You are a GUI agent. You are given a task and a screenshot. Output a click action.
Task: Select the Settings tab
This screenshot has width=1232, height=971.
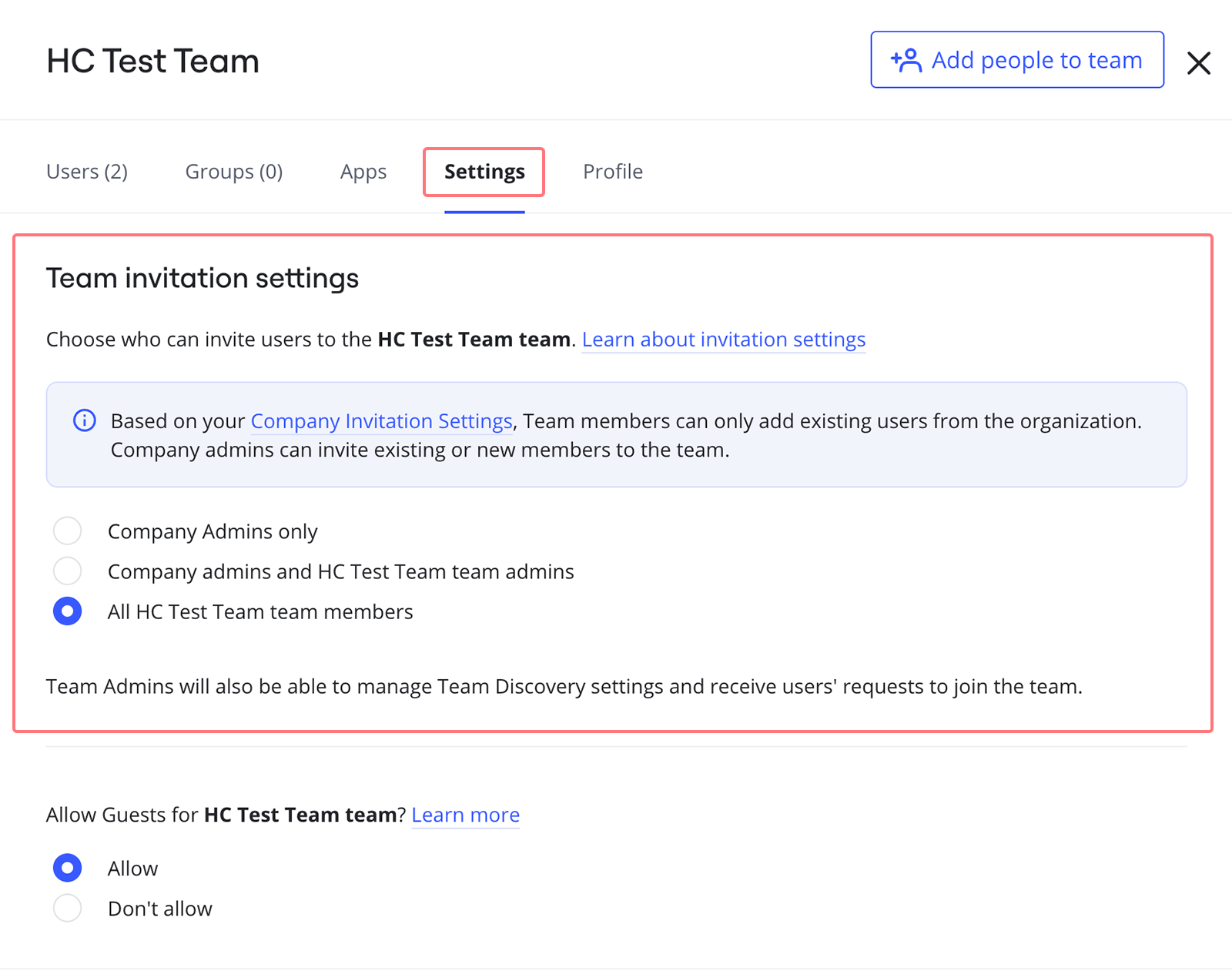(x=484, y=172)
